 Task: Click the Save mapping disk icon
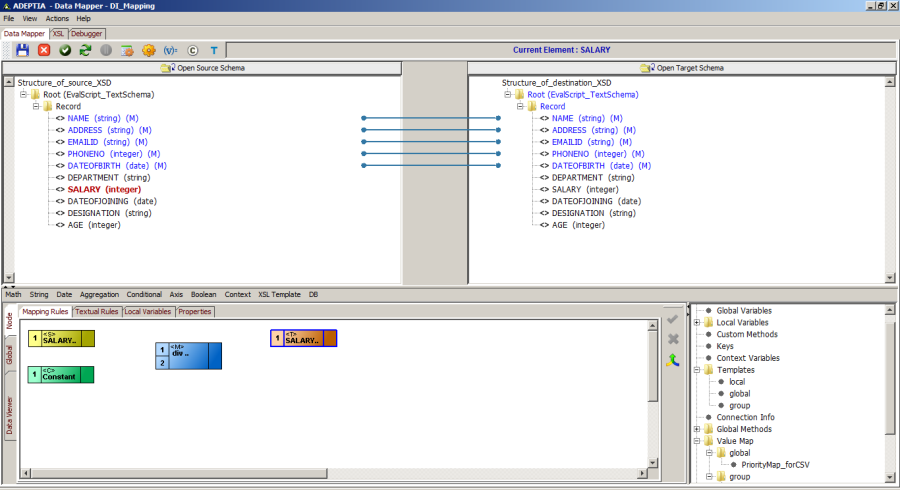point(22,49)
